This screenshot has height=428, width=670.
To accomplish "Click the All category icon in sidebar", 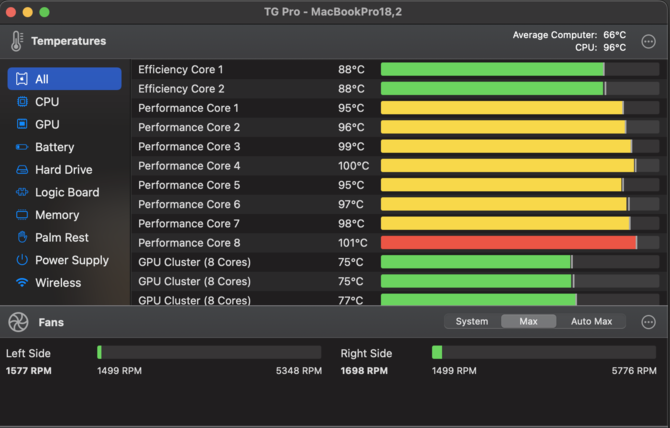I will coord(22,79).
